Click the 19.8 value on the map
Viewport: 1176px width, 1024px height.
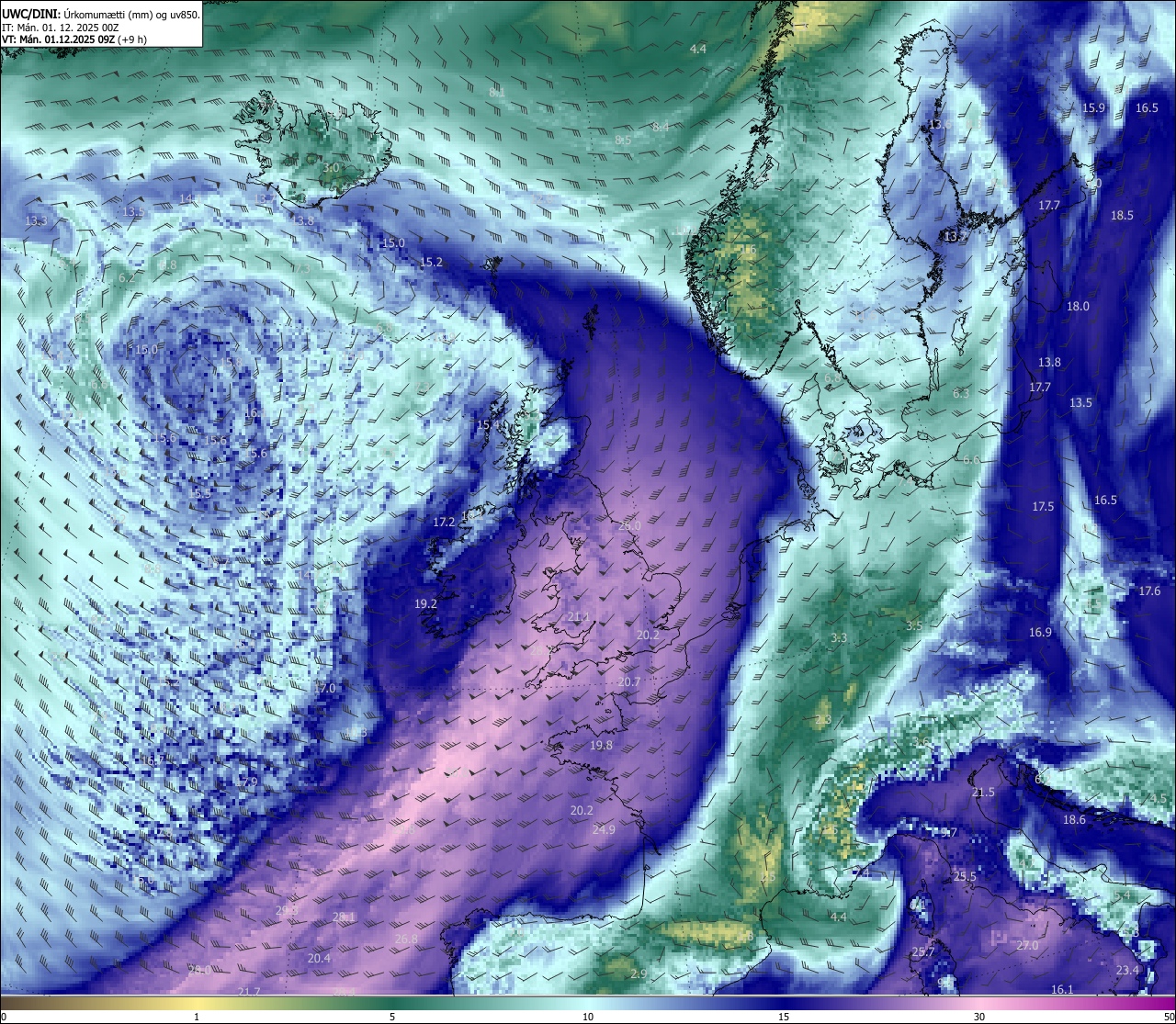click(601, 746)
